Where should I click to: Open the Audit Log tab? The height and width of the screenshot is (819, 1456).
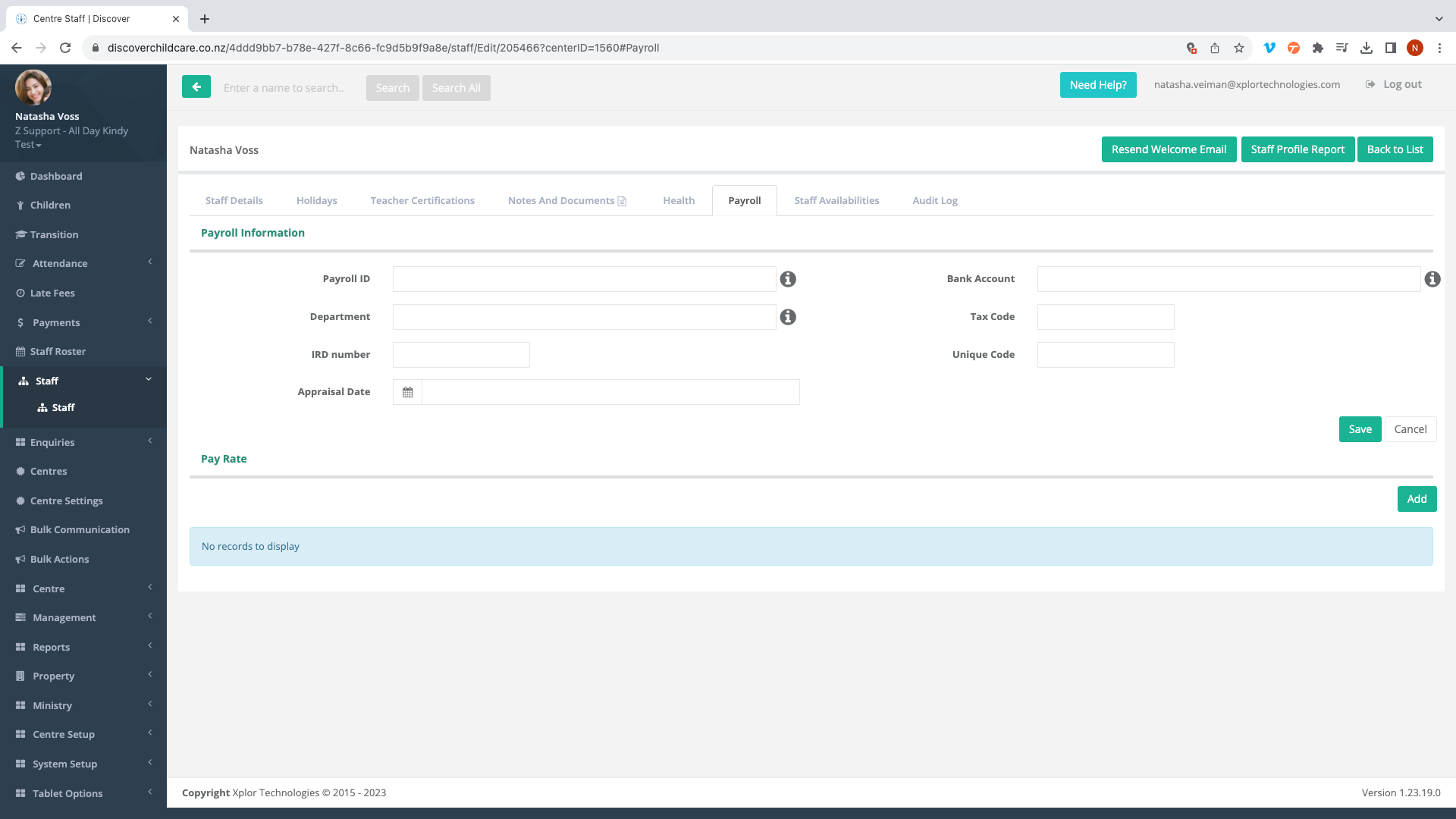click(x=934, y=201)
